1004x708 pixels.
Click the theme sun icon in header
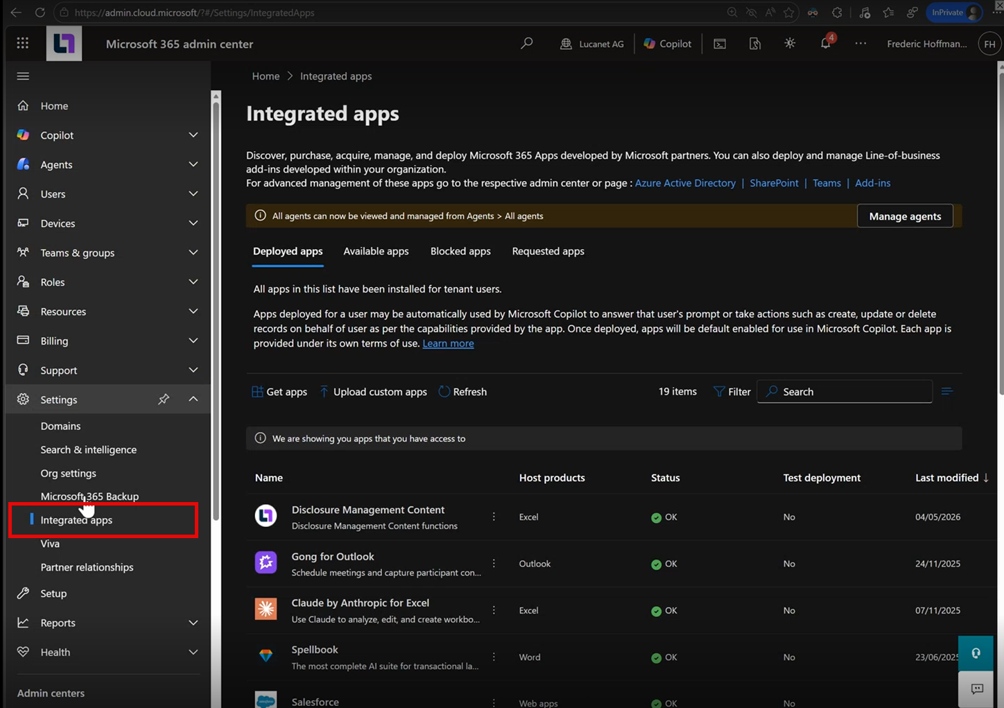pyautogui.click(x=789, y=44)
